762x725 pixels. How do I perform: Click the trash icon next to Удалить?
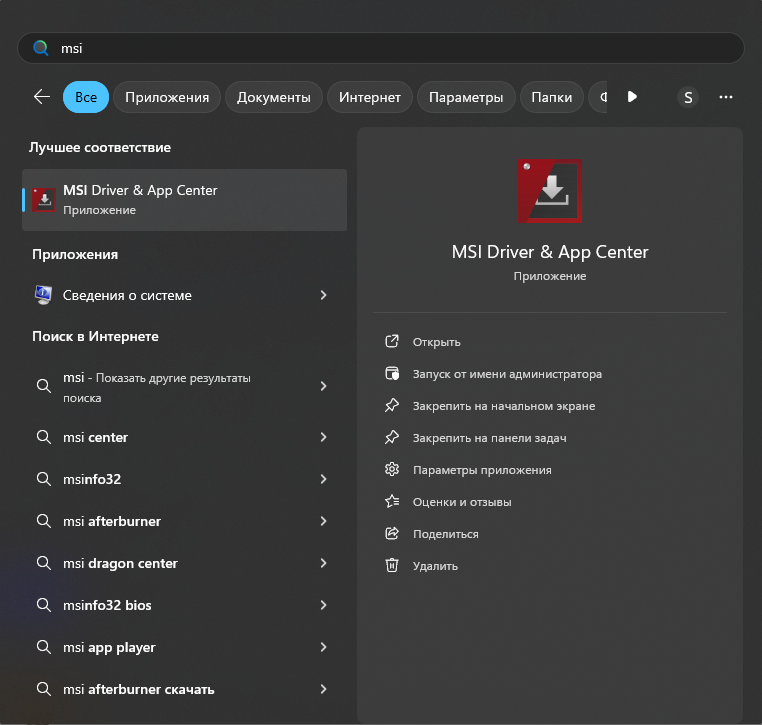coord(392,566)
